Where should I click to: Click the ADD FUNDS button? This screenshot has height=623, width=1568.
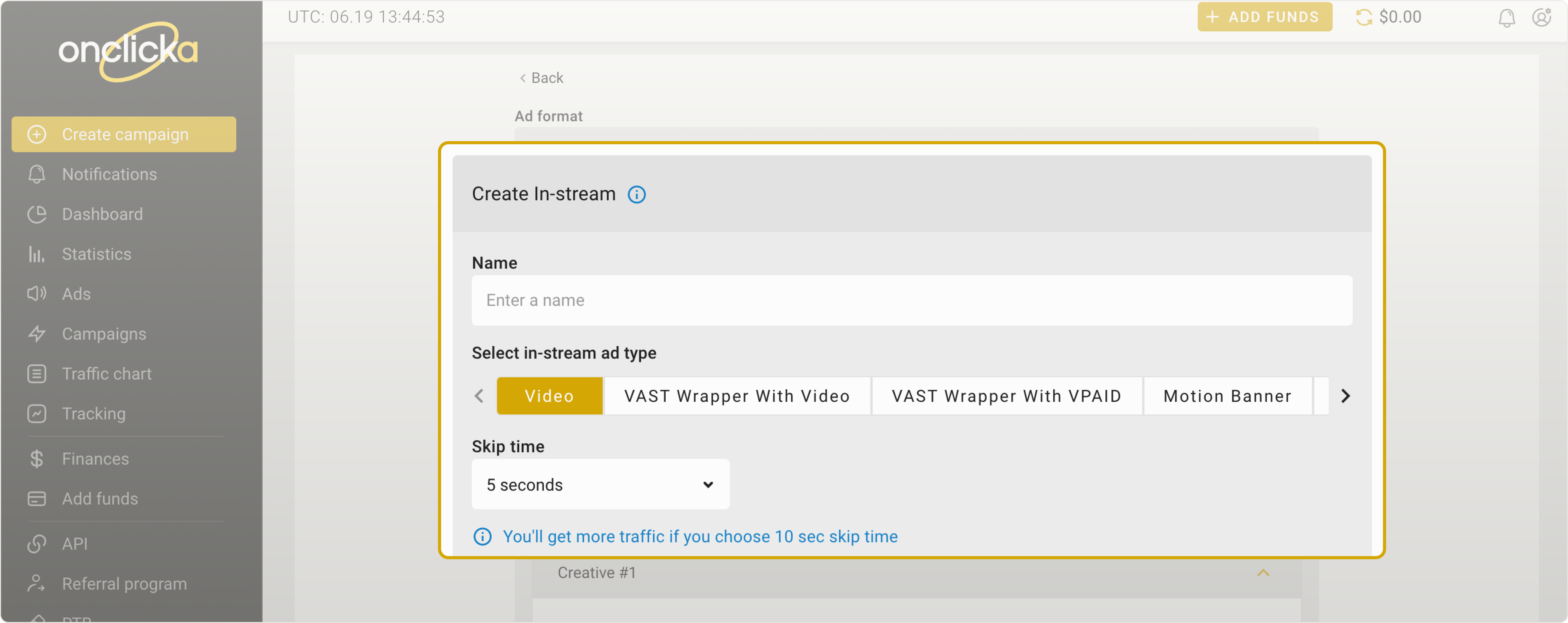1264,17
